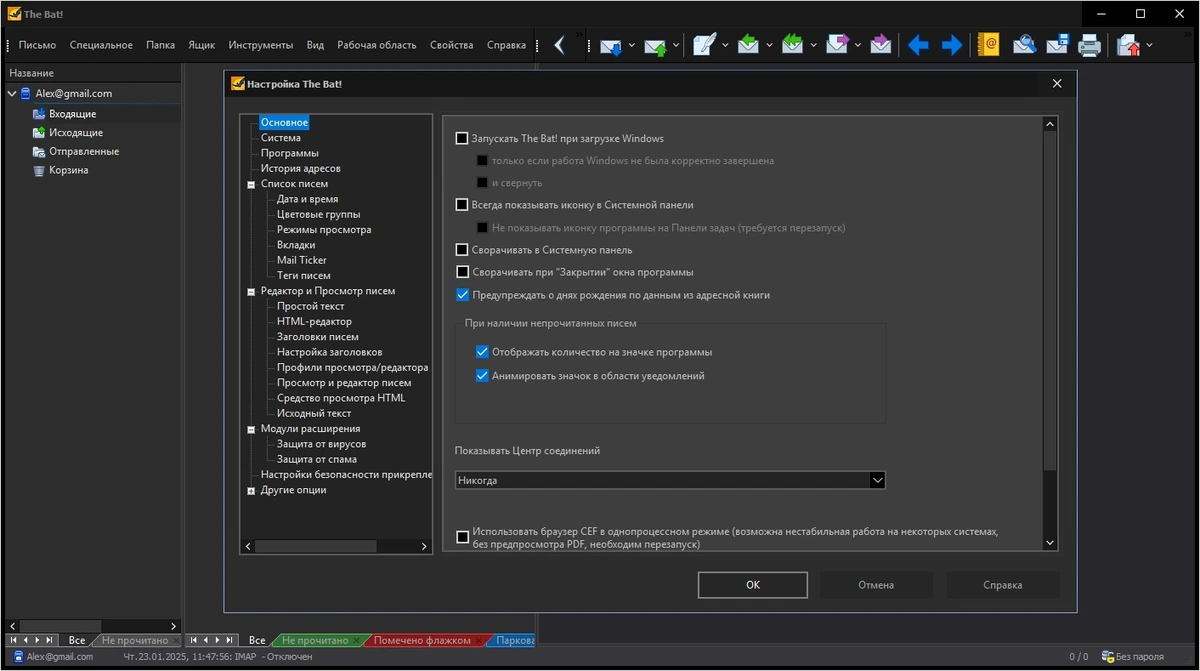Click the Отмена button
This screenshot has height=671, width=1200.
[x=876, y=585]
